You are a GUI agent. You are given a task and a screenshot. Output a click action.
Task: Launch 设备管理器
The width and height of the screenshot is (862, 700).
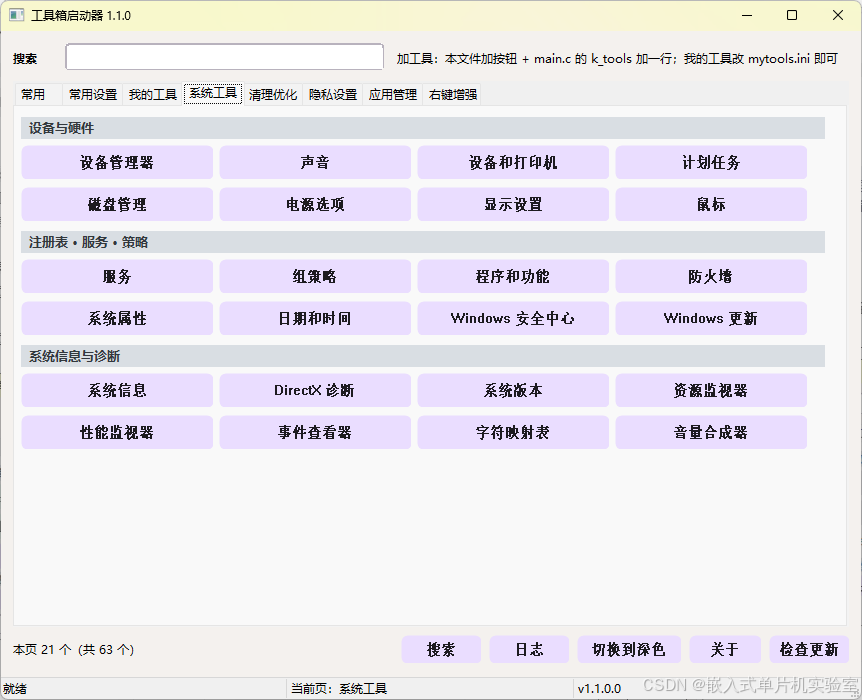pyautogui.click(x=117, y=162)
